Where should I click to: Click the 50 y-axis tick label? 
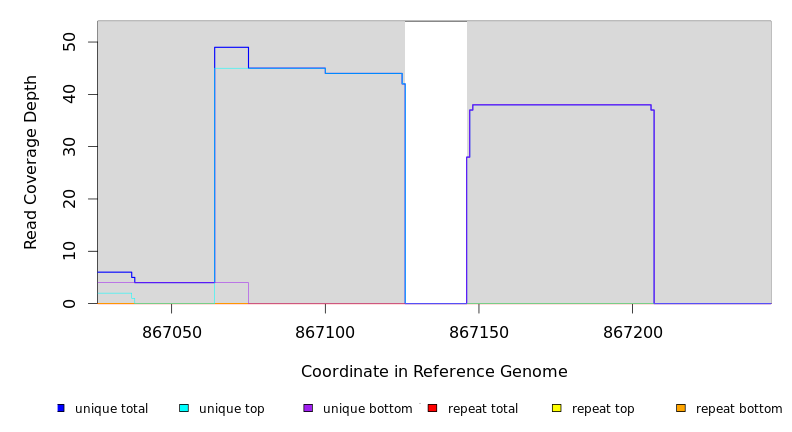[69, 42]
